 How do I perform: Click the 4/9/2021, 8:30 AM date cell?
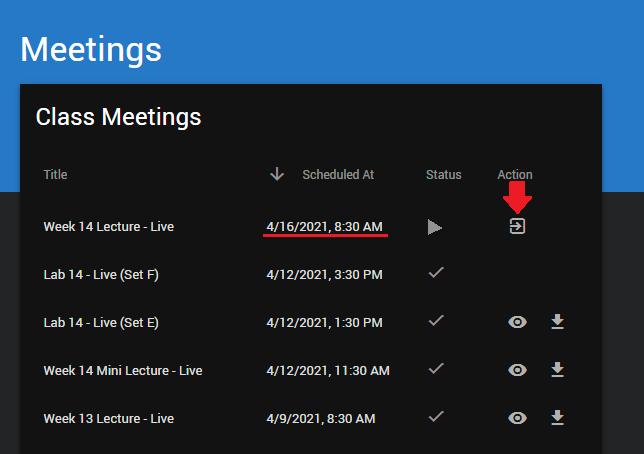click(321, 419)
